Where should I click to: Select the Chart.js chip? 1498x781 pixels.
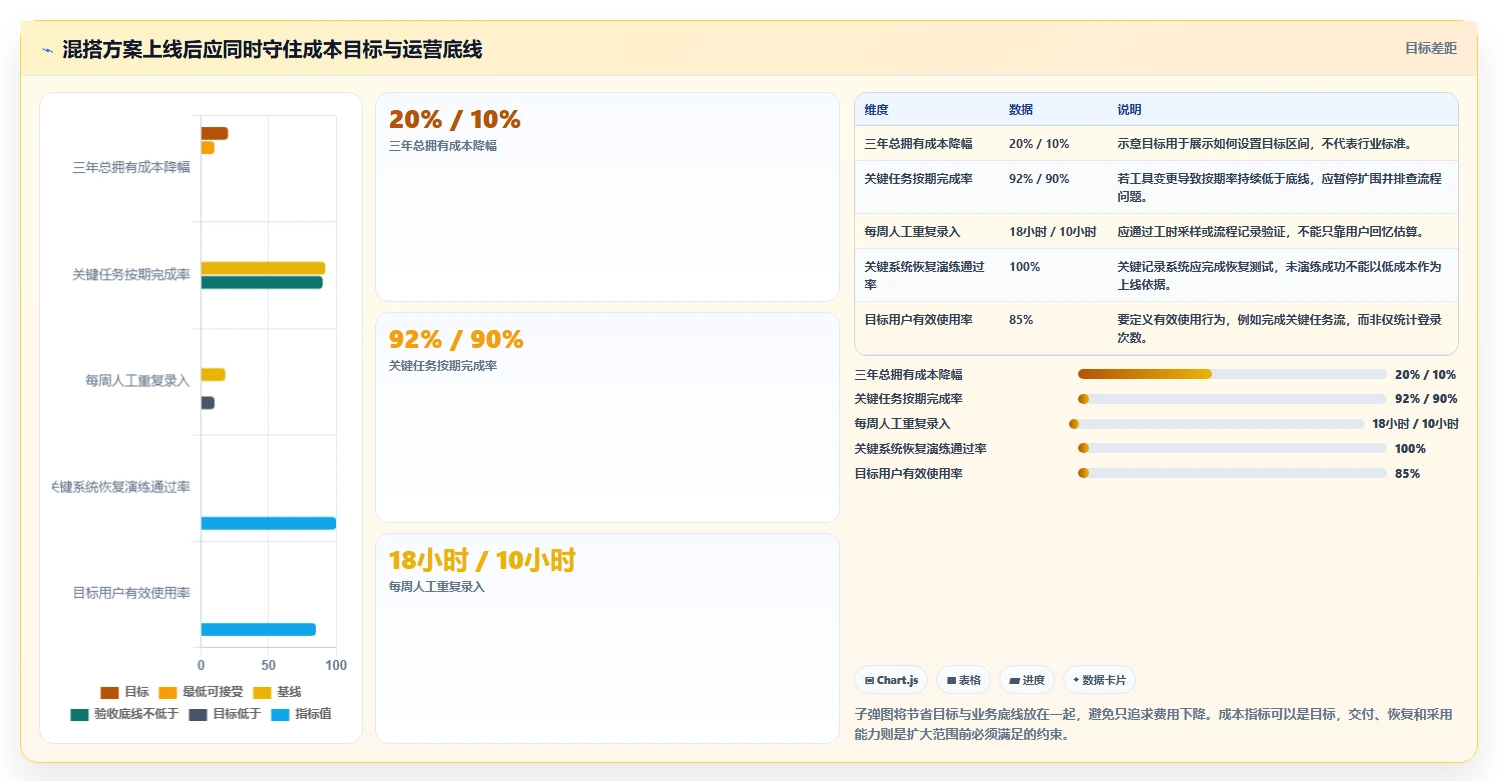(891, 680)
